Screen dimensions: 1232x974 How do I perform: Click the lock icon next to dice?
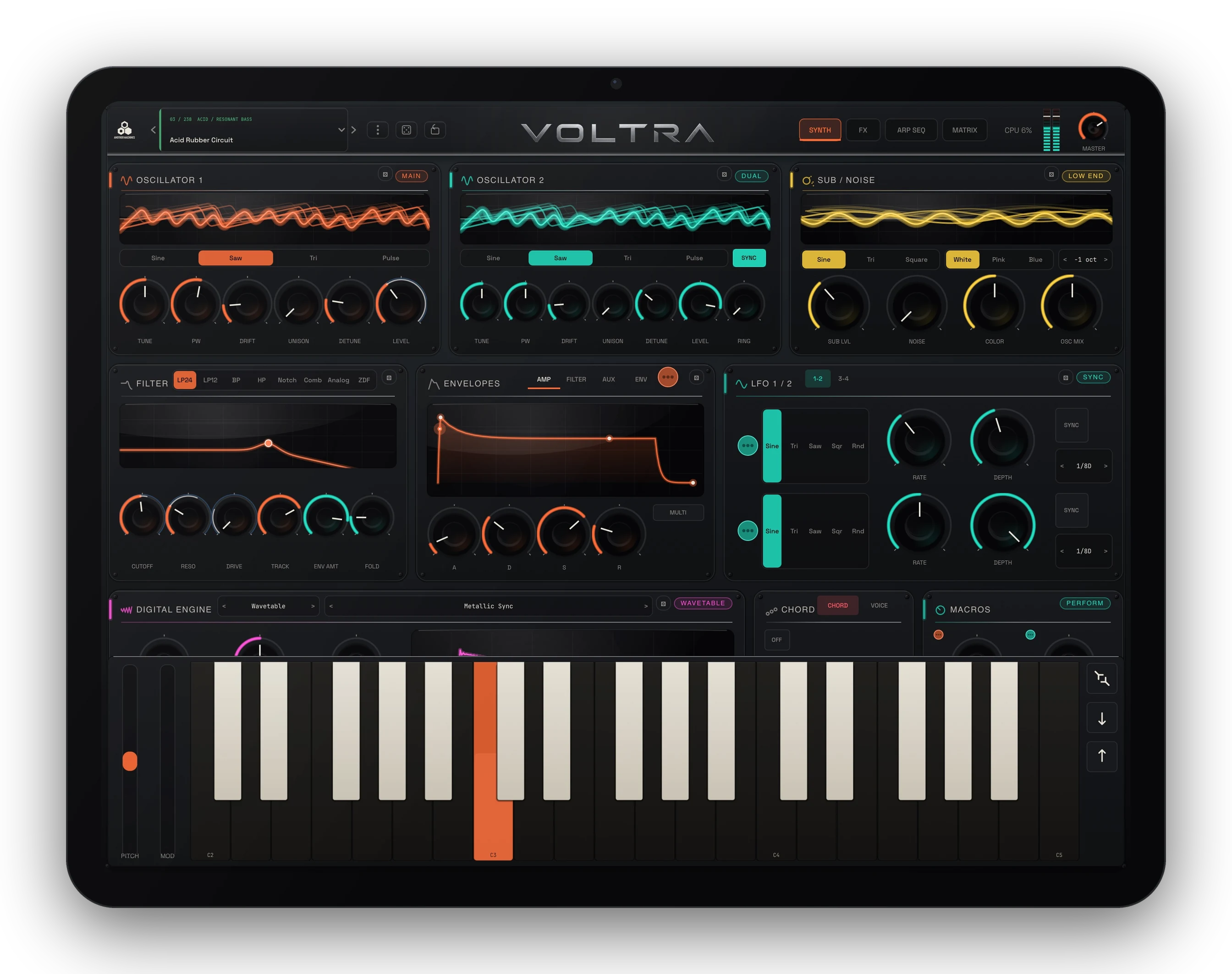click(435, 130)
